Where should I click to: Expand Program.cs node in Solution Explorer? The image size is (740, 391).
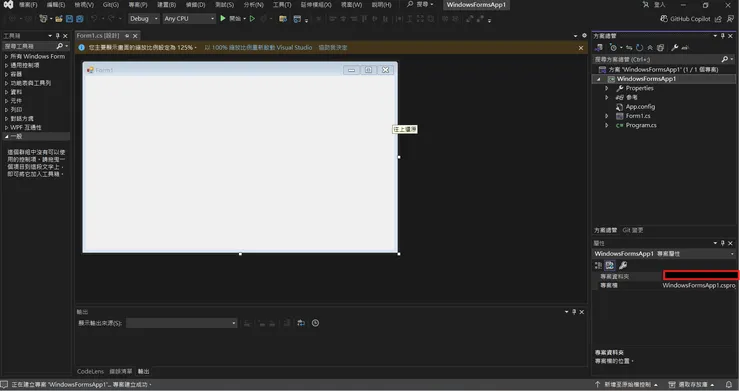(x=607, y=125)
